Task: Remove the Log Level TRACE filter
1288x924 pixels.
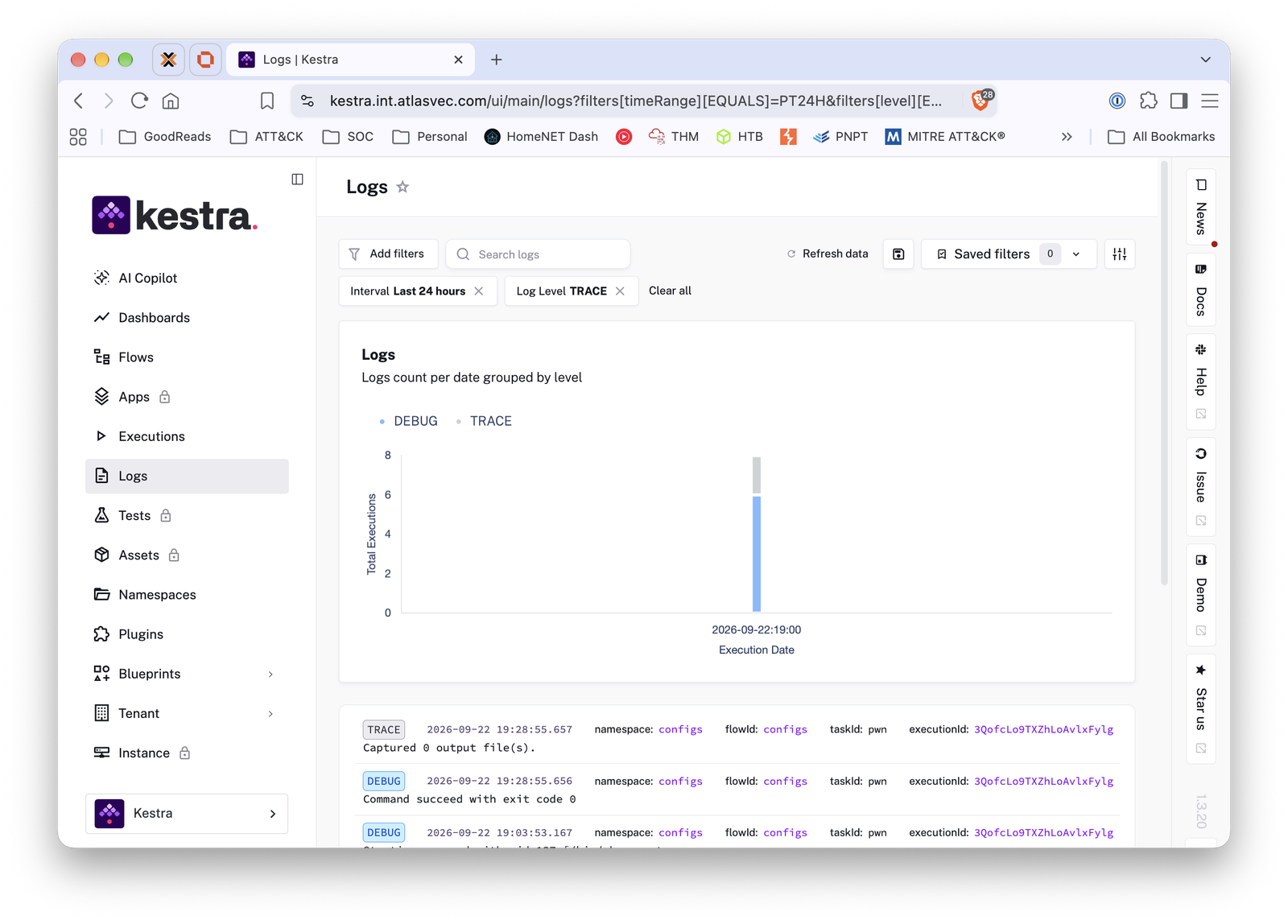Action: (620, 291)
